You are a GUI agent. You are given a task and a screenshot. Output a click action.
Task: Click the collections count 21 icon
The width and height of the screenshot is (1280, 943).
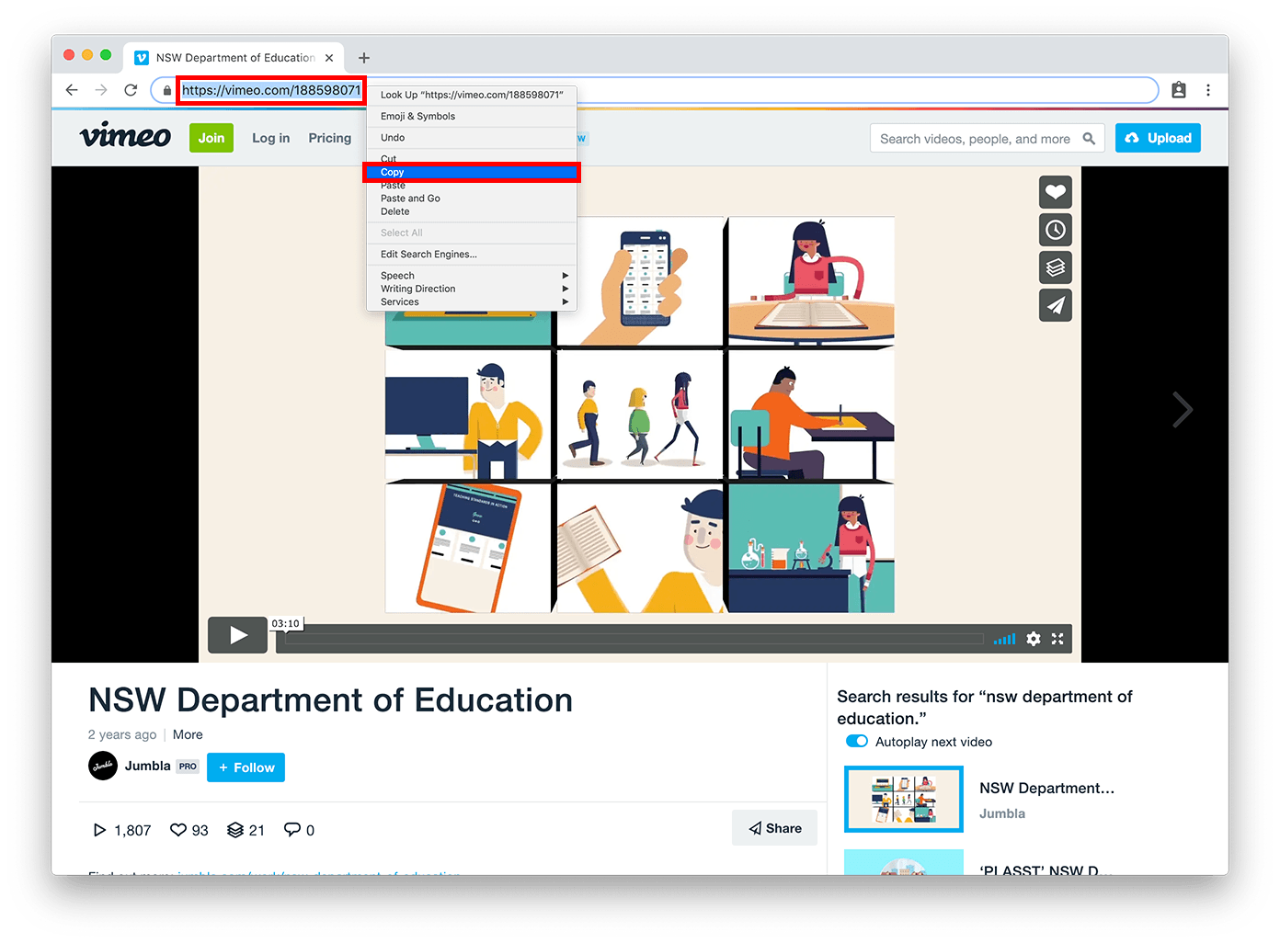pos(236,830)
